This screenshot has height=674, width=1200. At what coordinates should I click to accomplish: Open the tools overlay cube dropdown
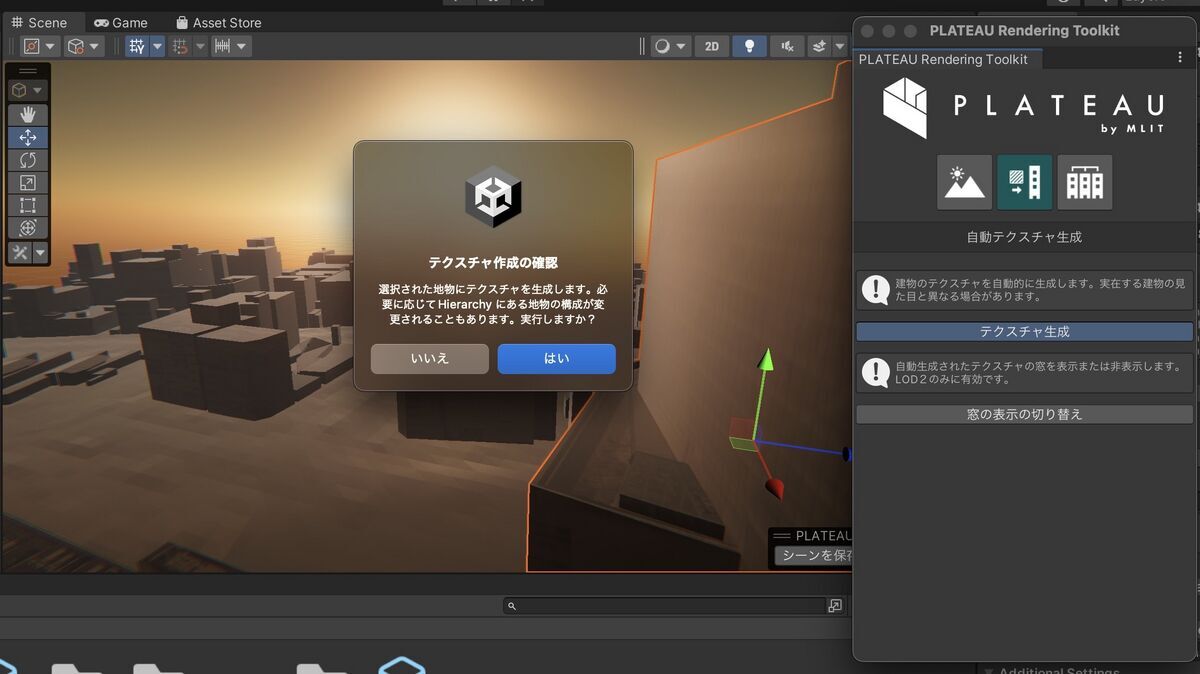27,90
